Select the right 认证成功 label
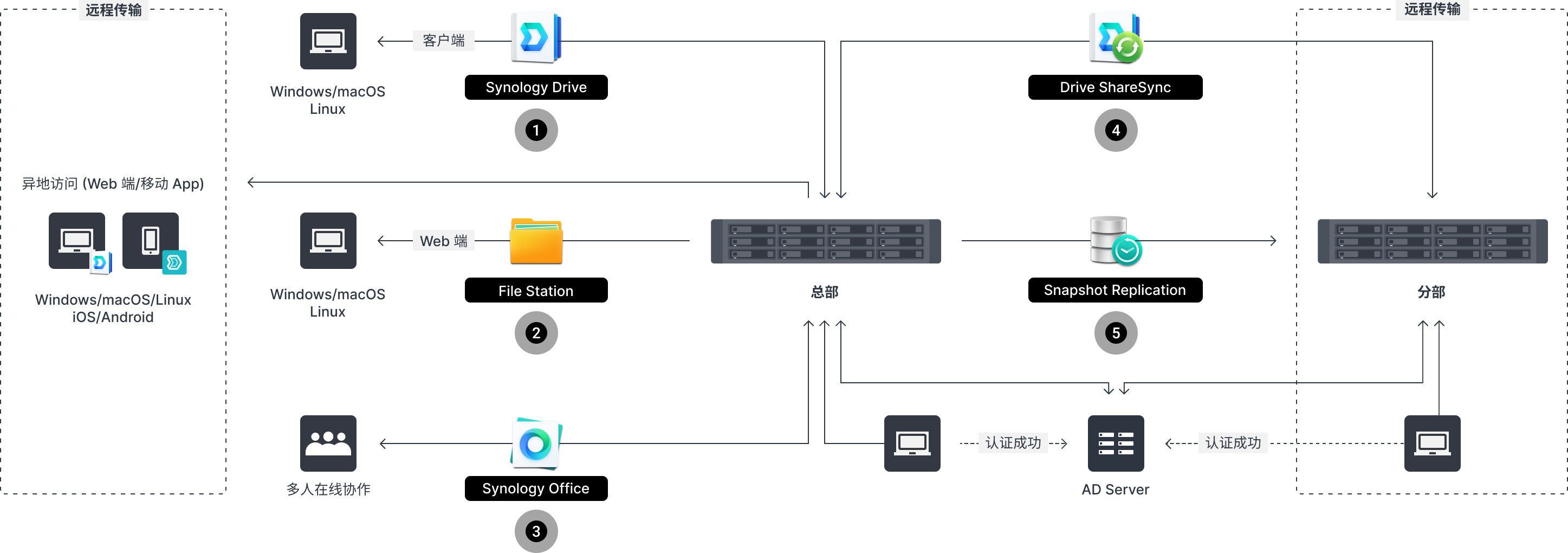The image size is (1568, 553). [1233, 443]
